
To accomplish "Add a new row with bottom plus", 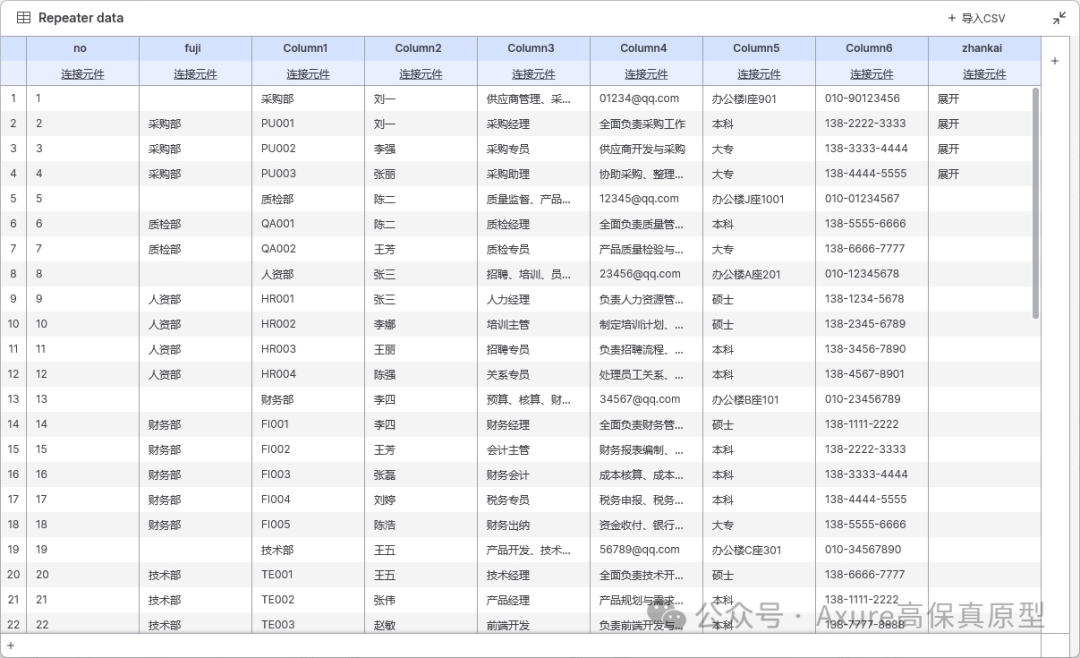I will coord(10,646).
